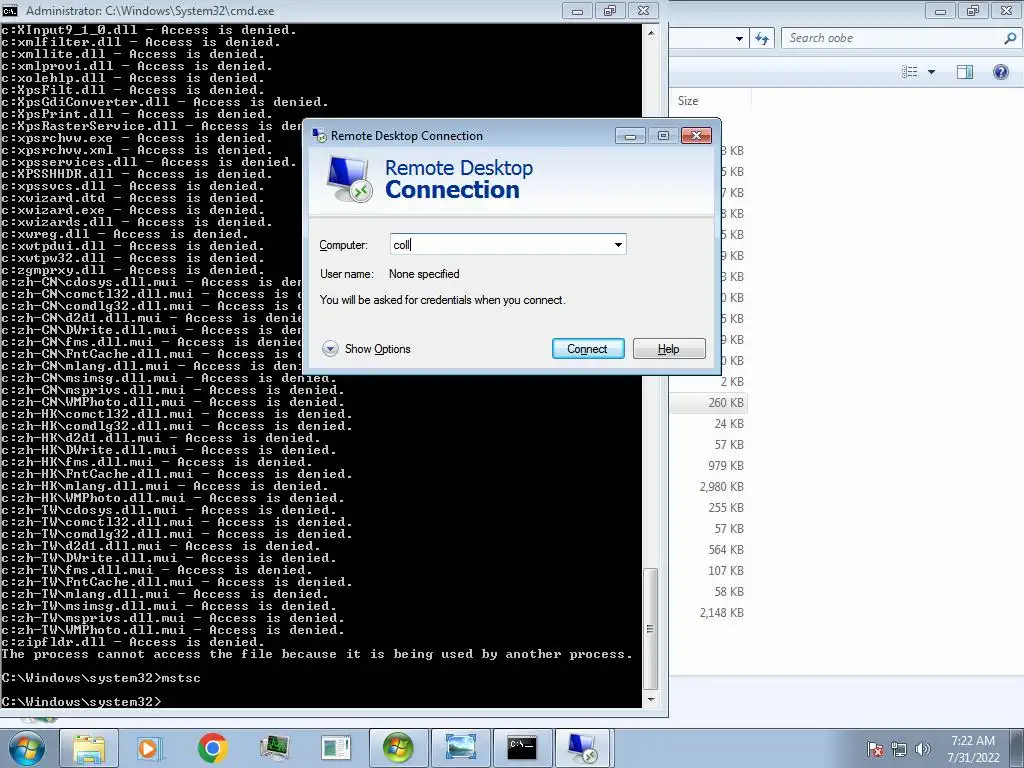1024x768 pixels.
Task: Click the 'mstsc' command line in cmd
Action: pyautogui.click(x=101, y=678)
